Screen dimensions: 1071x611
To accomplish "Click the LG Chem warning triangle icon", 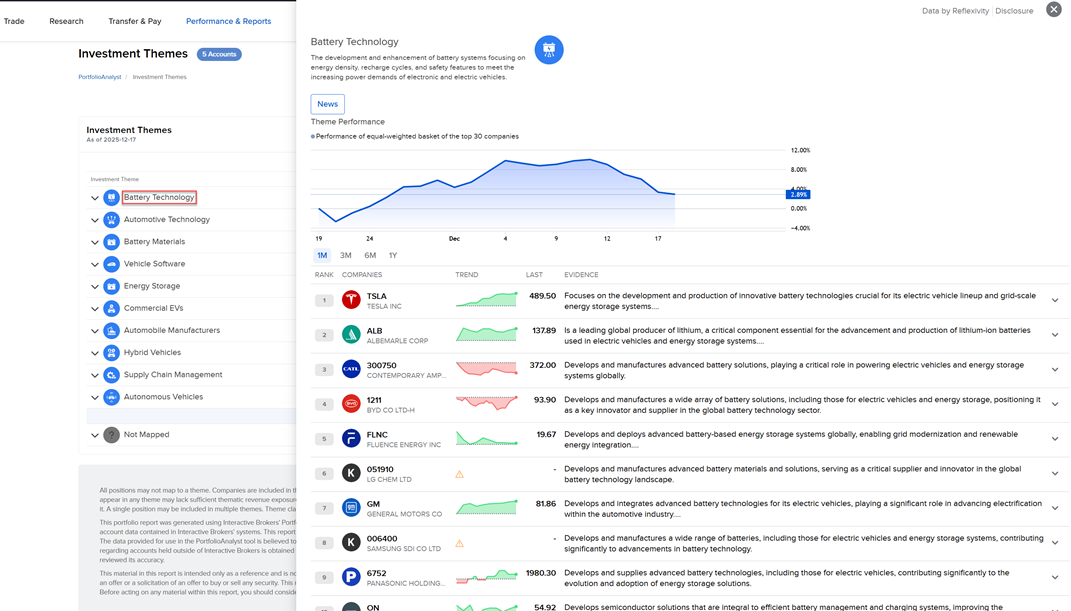I will [460, 474].
